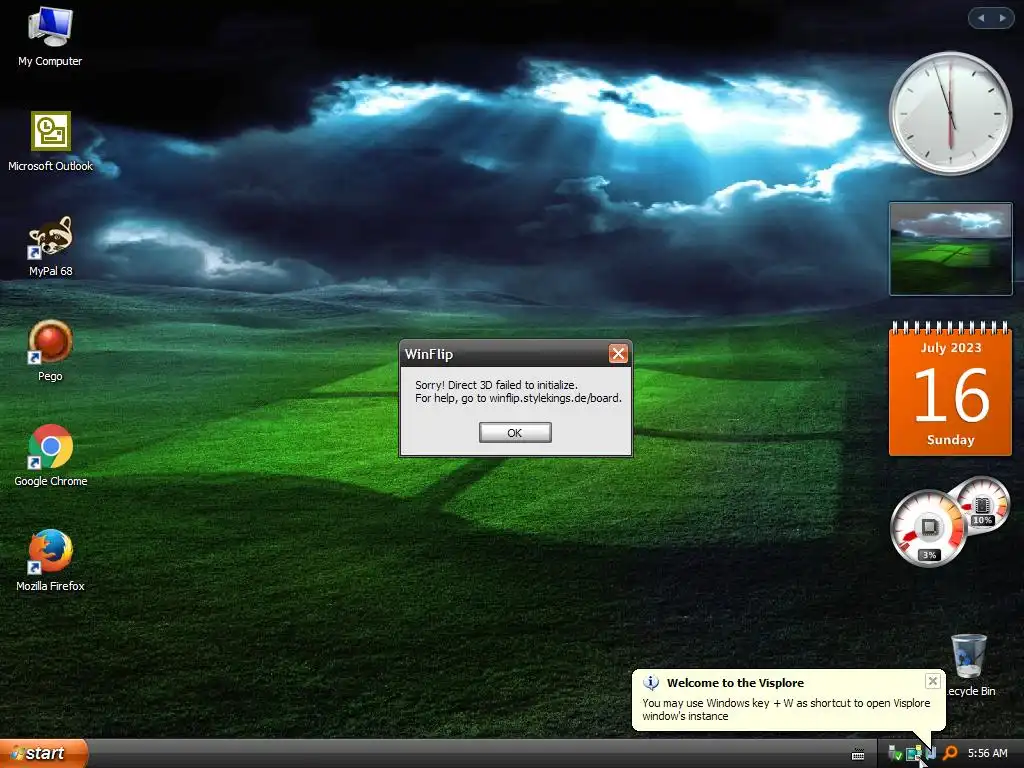
Task: Click the July 2023 calendar gadget
Action: 950,389
